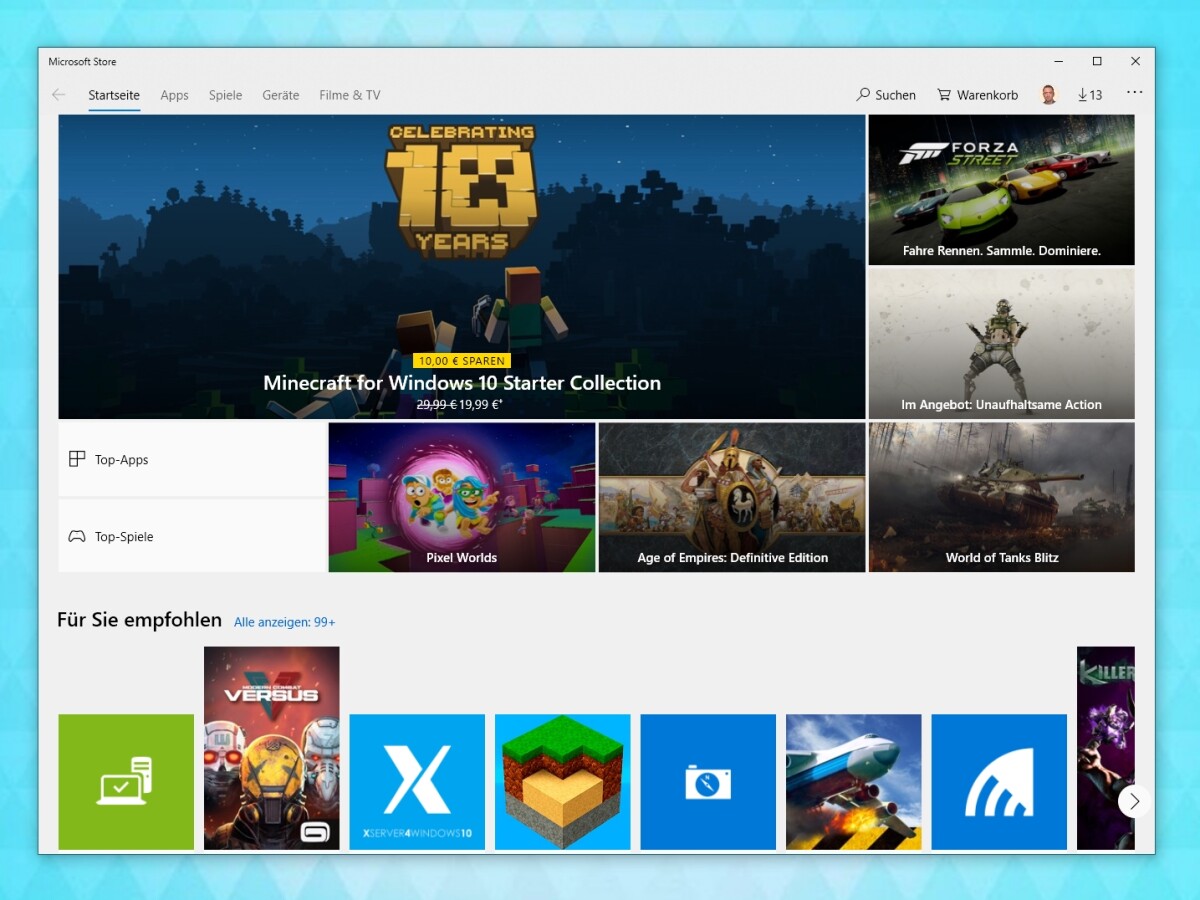
Task: Open the Apps tab
Action: tap(174, 95)
